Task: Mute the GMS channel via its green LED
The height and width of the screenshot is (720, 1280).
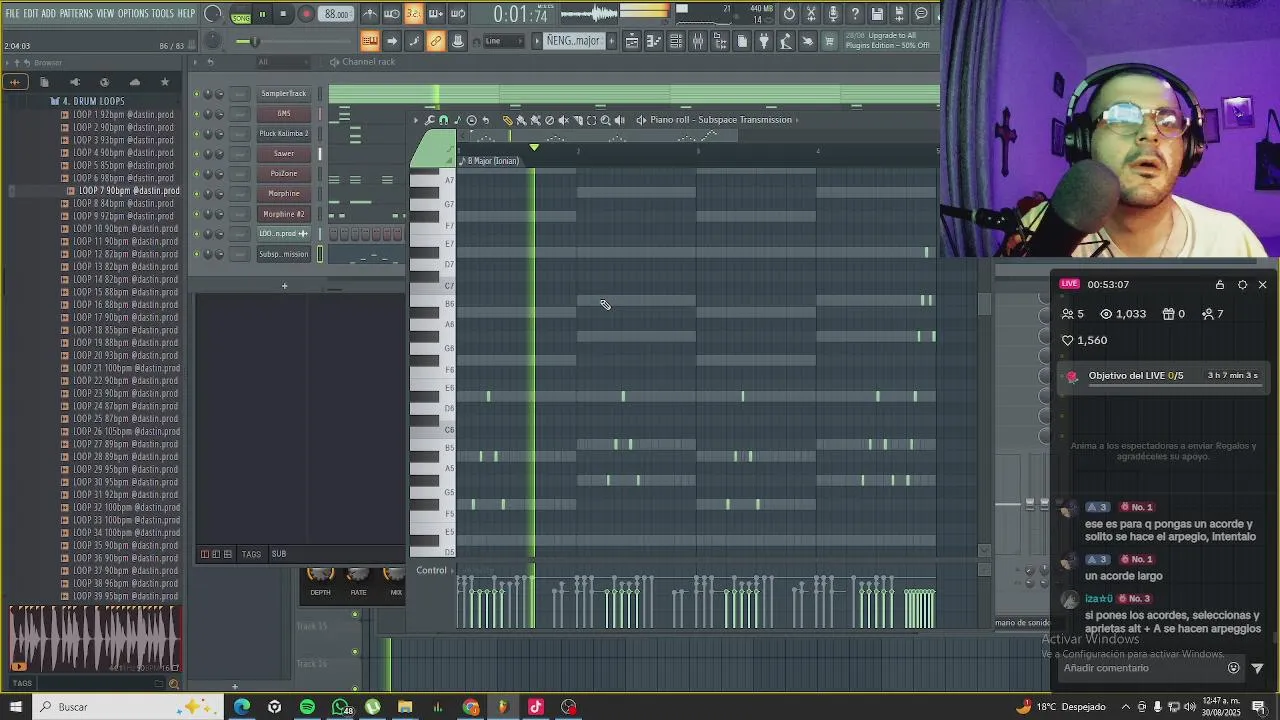Action: (197, 114)
